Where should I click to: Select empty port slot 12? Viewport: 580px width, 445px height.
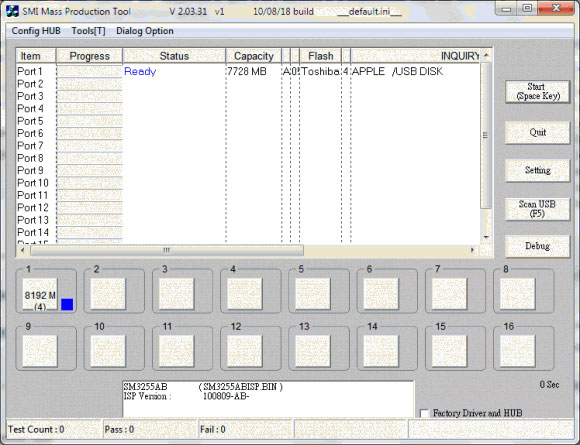245,351
